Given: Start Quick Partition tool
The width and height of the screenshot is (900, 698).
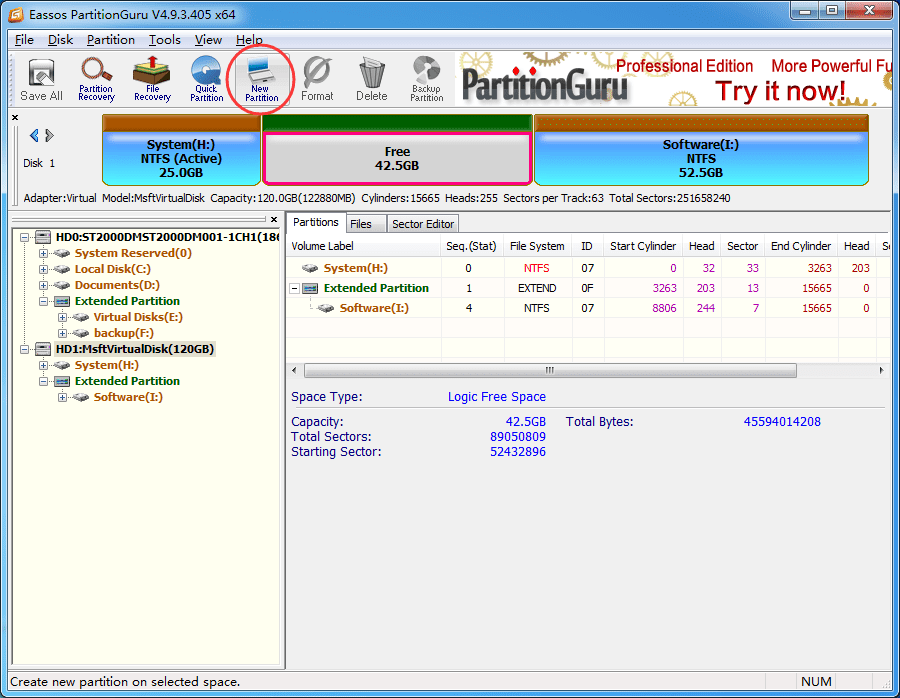Looking at the screenshot, I should pyautogui.click(x=206, y=80).
